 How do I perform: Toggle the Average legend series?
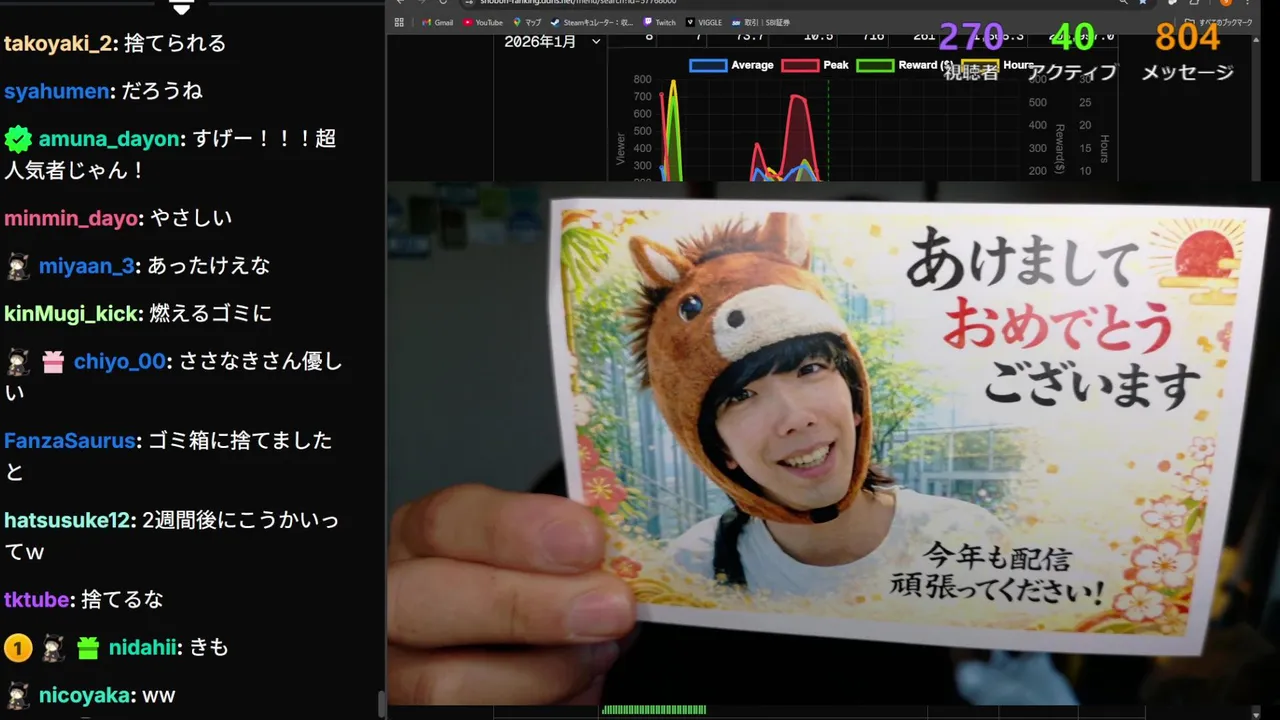click(x=731, y=65)
